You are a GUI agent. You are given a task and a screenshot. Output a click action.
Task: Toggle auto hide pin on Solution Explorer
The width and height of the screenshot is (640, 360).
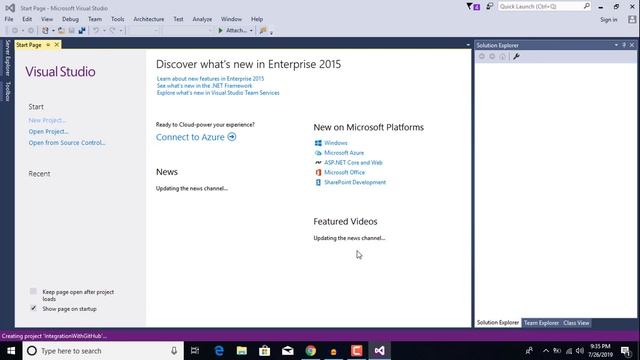(x=624, y=45)
